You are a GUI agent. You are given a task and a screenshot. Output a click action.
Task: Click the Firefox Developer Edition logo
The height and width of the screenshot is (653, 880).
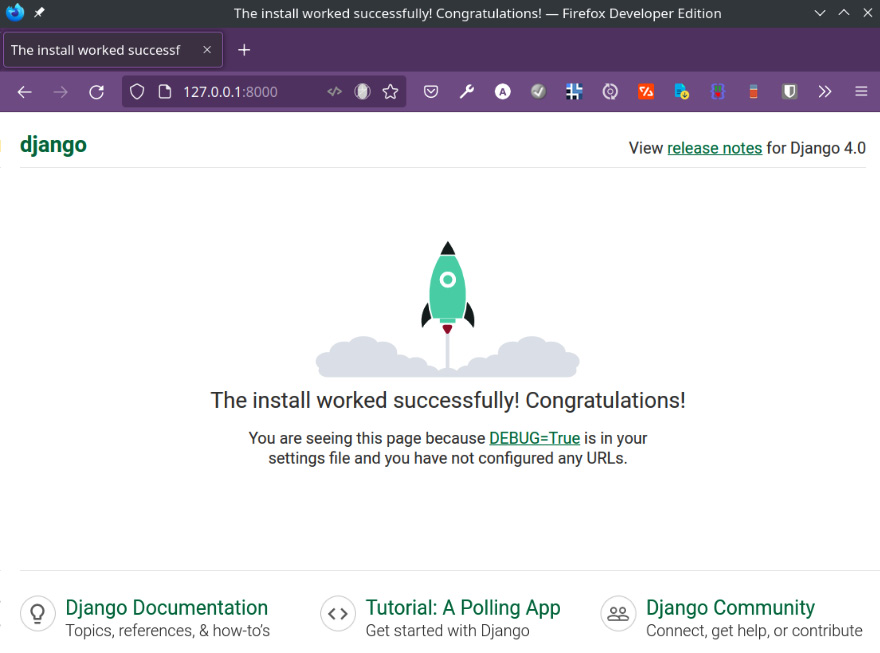[x=15, y=12]
